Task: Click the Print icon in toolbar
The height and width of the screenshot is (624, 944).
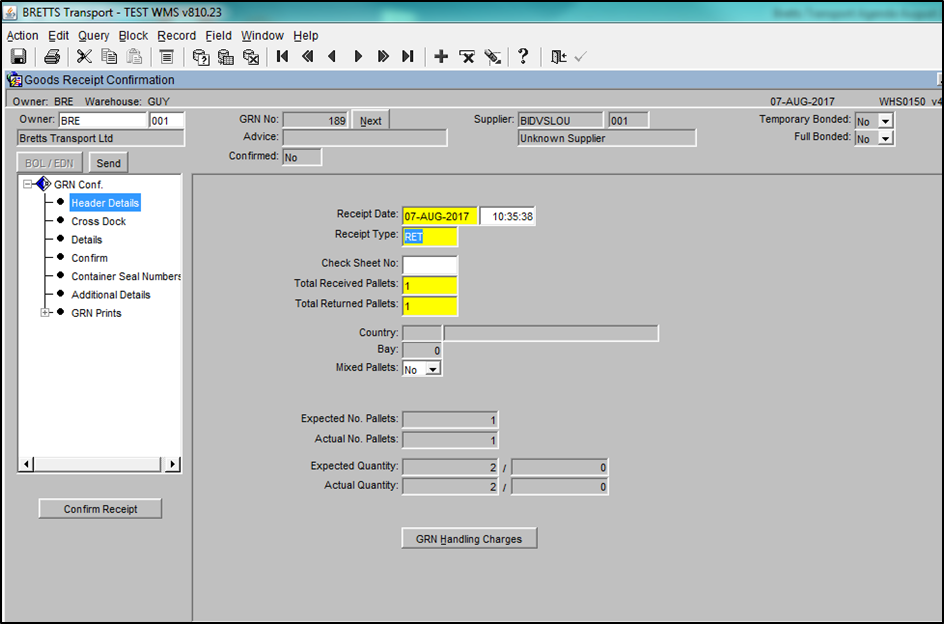Action: [52, 57]
